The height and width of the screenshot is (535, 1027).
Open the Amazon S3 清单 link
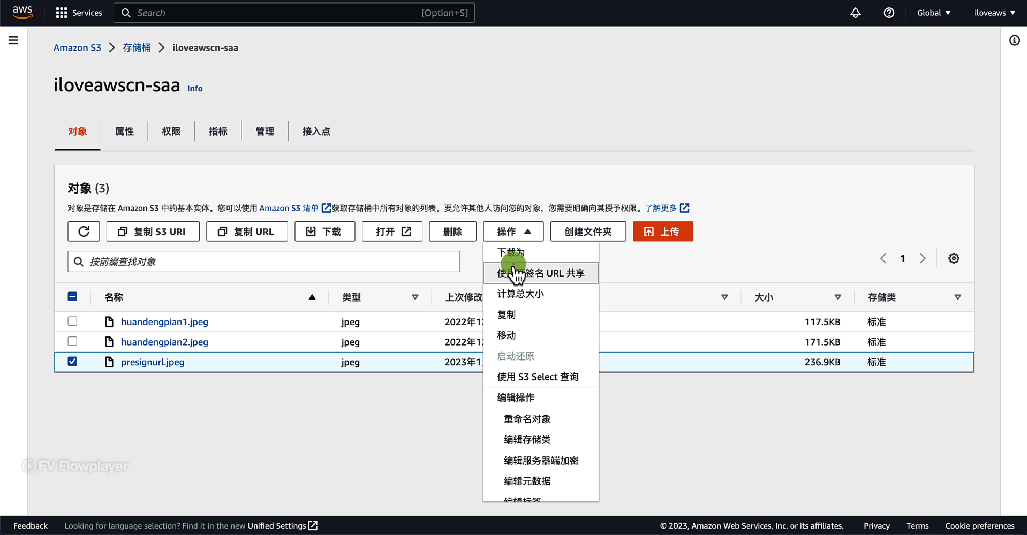coord(289,208)
